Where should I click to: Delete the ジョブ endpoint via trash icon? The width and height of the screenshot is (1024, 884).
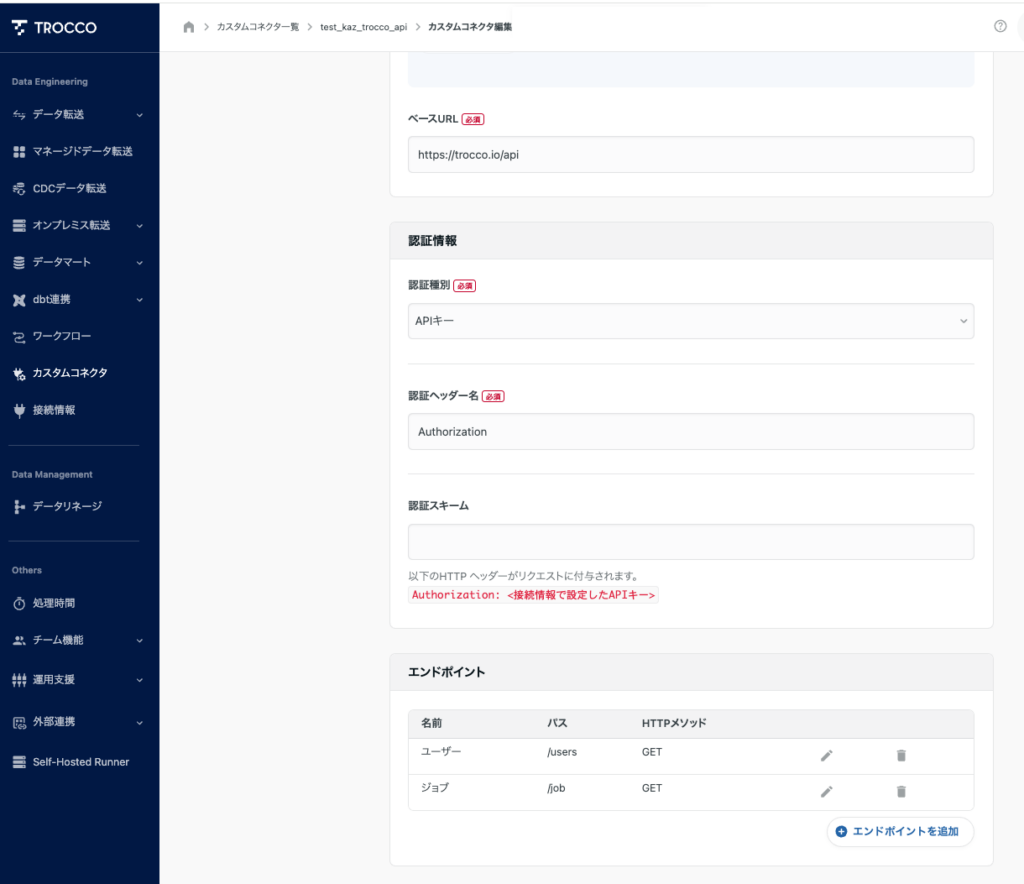pyautogui.click(x=901, y=791)
